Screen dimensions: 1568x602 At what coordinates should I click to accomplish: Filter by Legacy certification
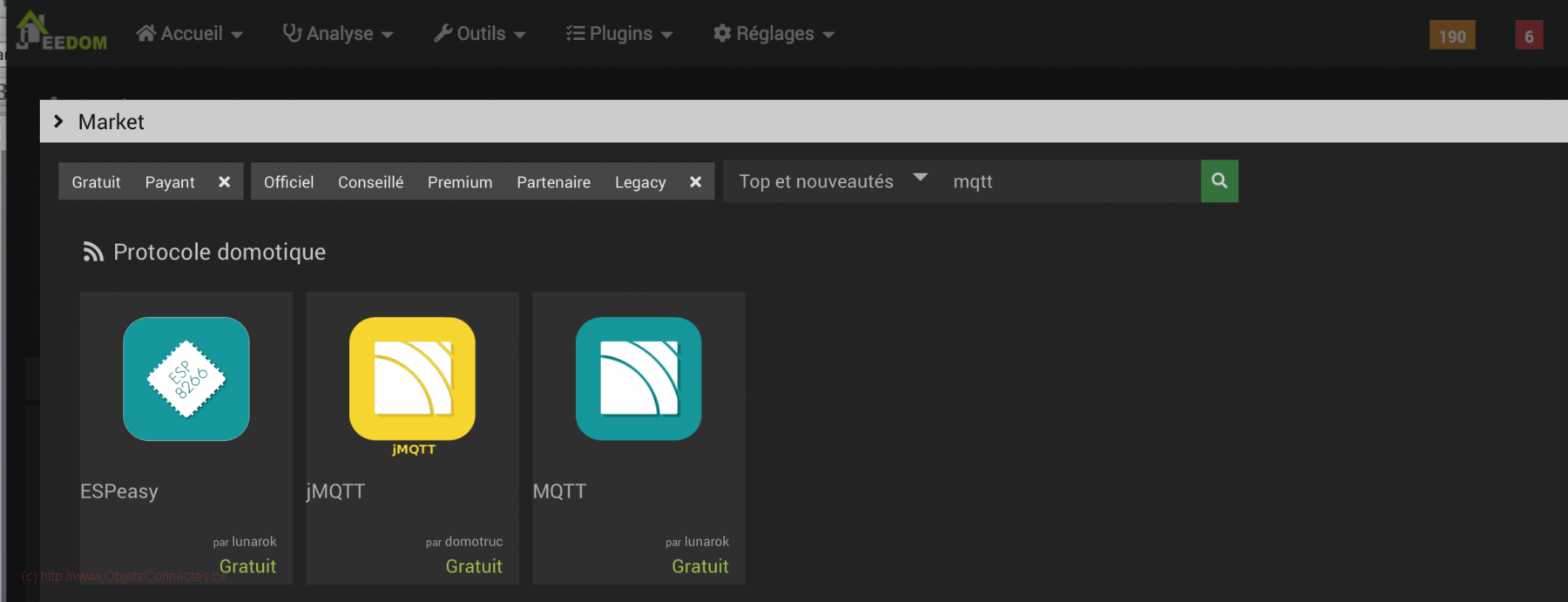[x=640, y=182]
